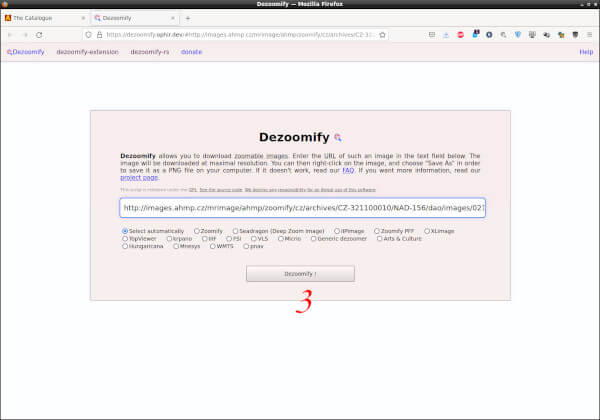Select the krpano radio option
This screenshot has width=600, height=420.
[169, 239]
